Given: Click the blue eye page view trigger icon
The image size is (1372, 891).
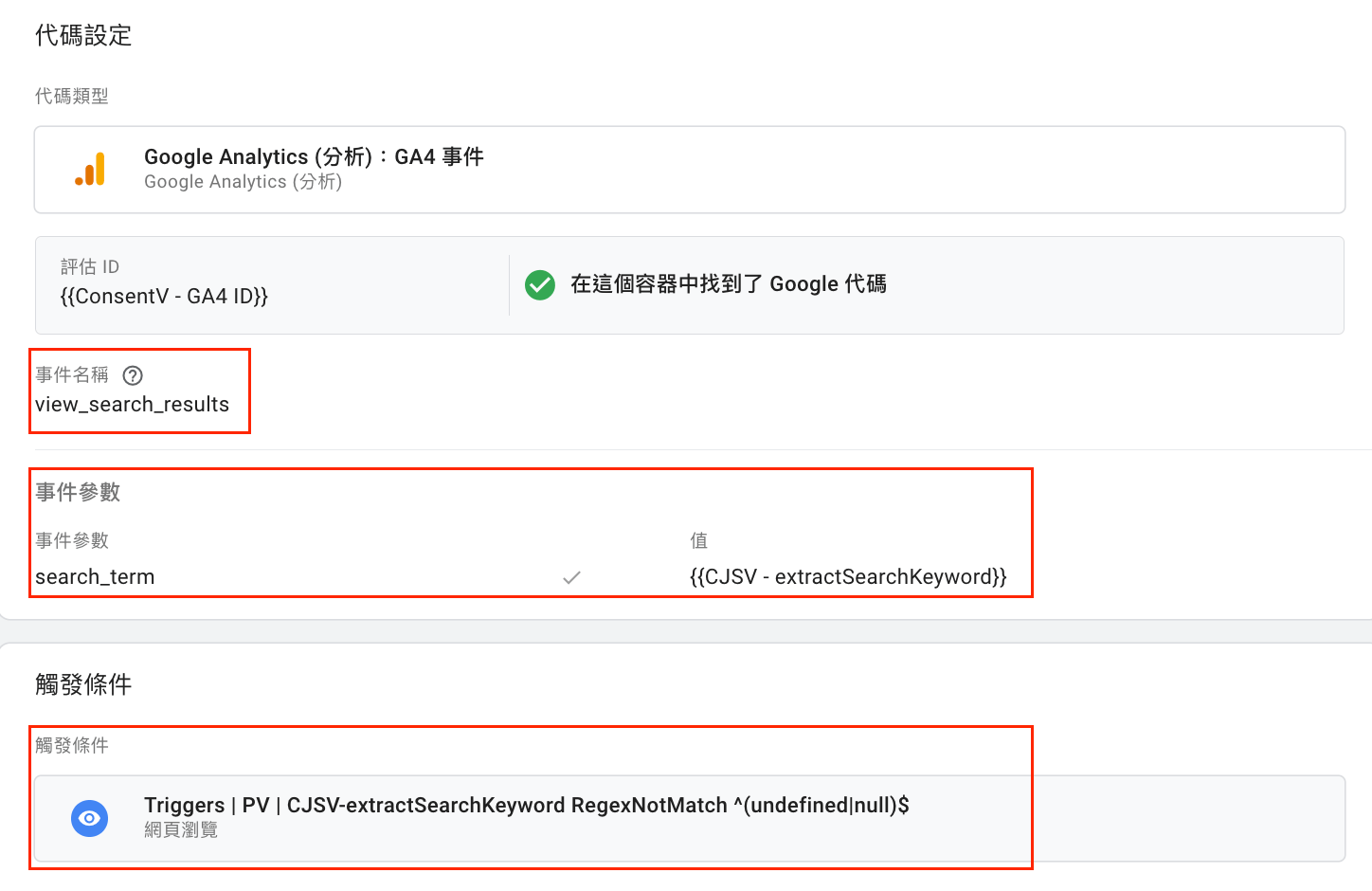Looking at the screenshot, I should pos(89,818).
